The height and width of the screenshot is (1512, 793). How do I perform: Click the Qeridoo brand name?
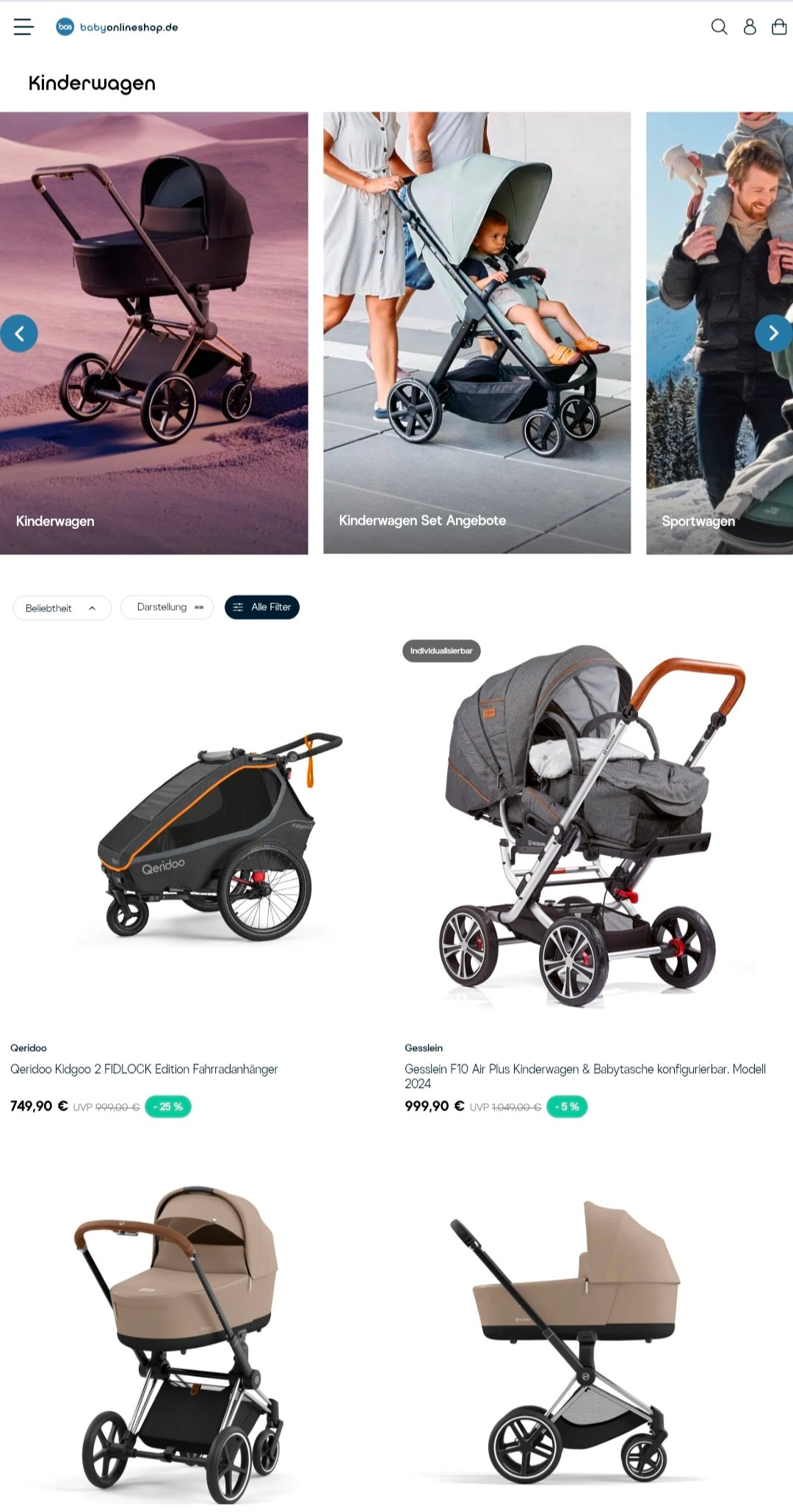click(x=29, y=1048)
